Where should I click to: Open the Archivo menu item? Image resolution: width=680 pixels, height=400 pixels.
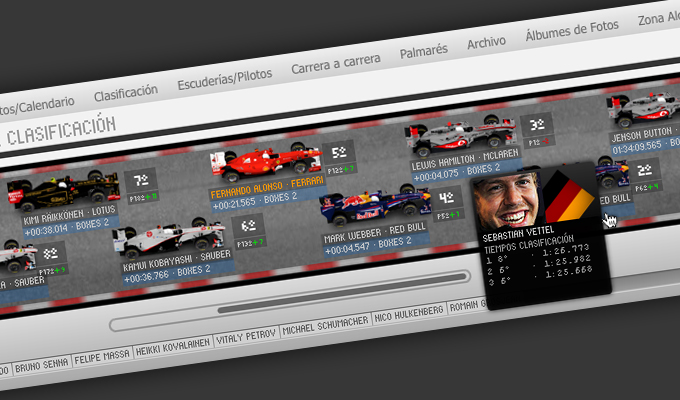point(486,43)
